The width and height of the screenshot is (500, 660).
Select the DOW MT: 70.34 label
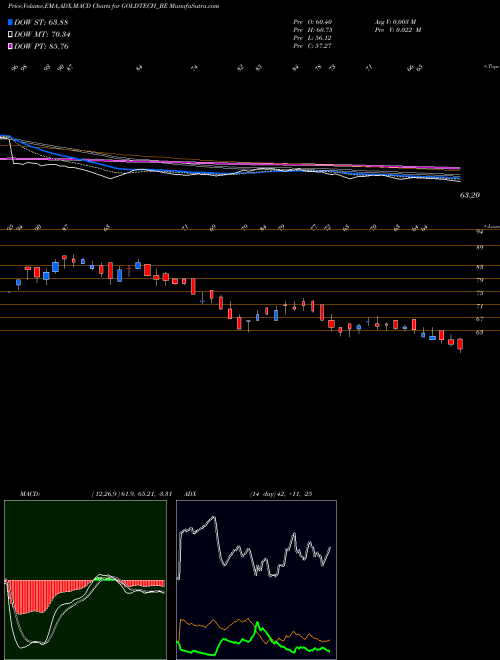[42, 35]
